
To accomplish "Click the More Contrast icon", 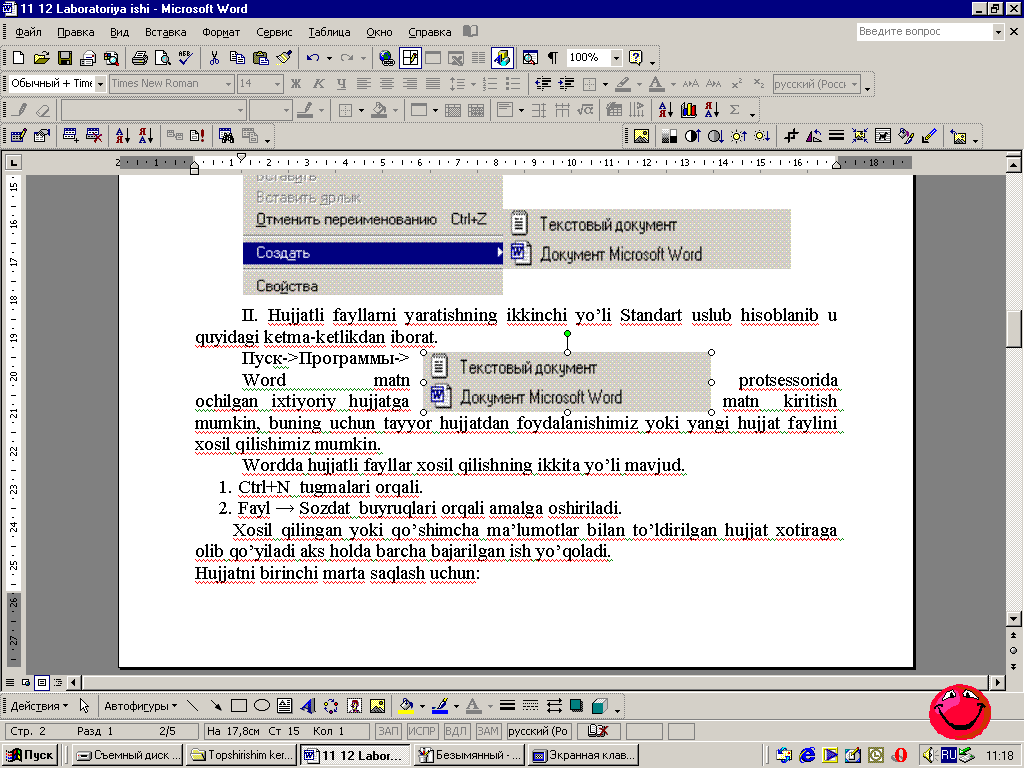I will (x=691, y=135).
